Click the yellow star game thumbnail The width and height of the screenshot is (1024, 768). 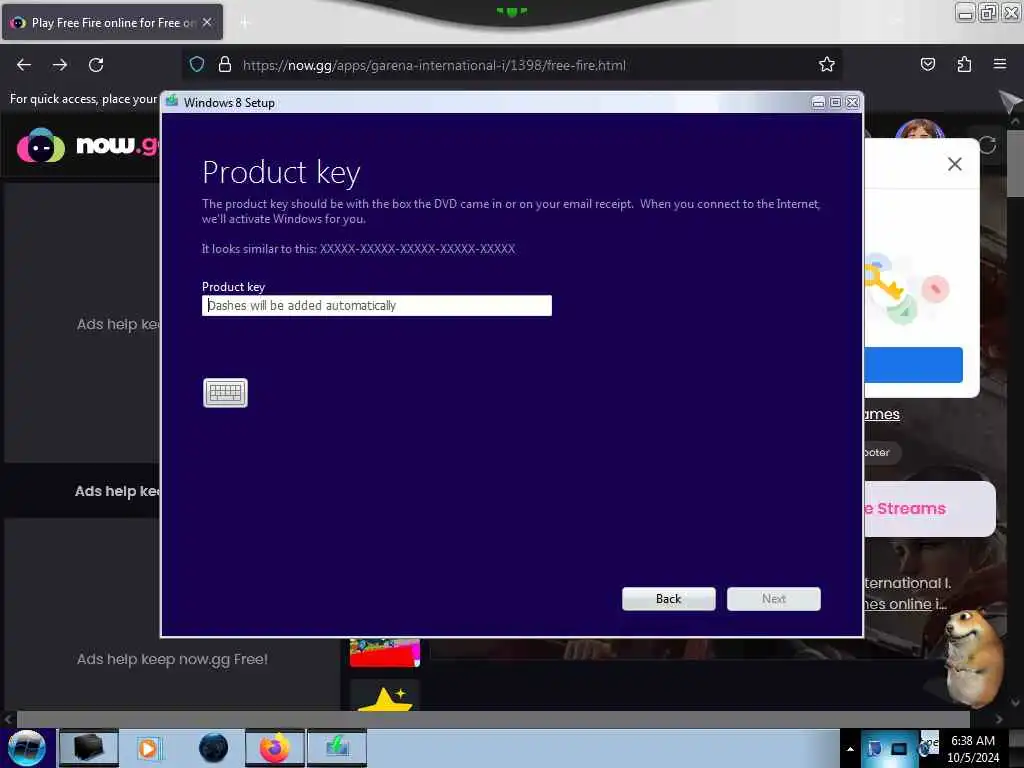coord(385,696)
